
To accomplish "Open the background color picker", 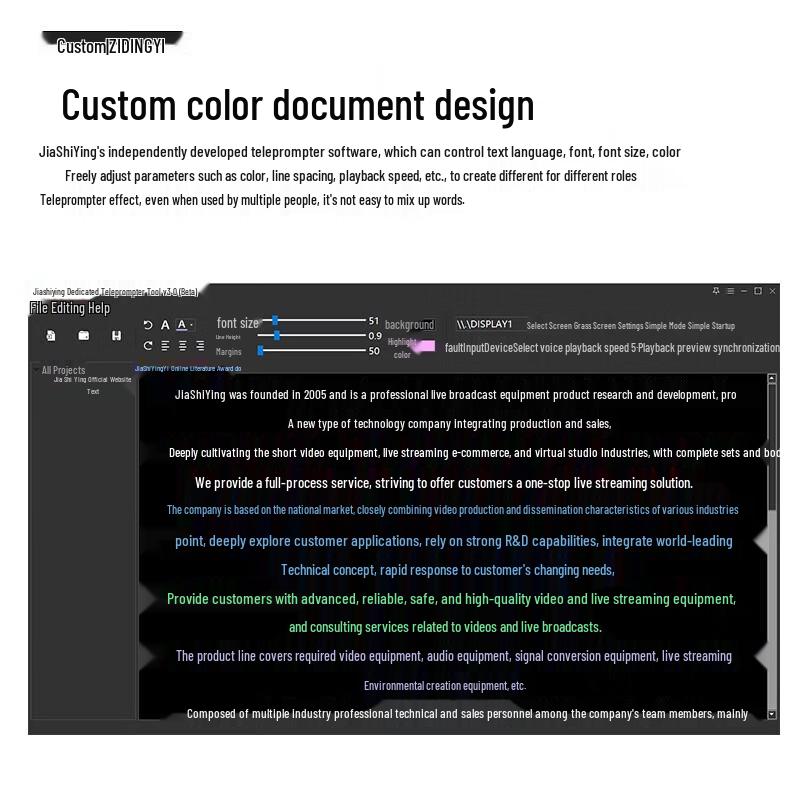I will click(x=409, y=324).
